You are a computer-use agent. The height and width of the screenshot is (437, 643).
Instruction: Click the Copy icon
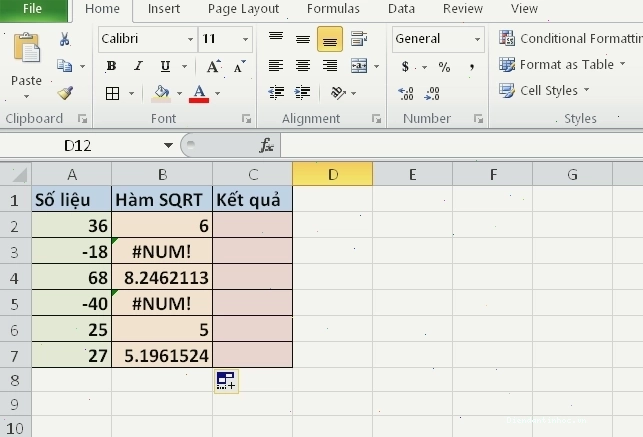(64, 66)
